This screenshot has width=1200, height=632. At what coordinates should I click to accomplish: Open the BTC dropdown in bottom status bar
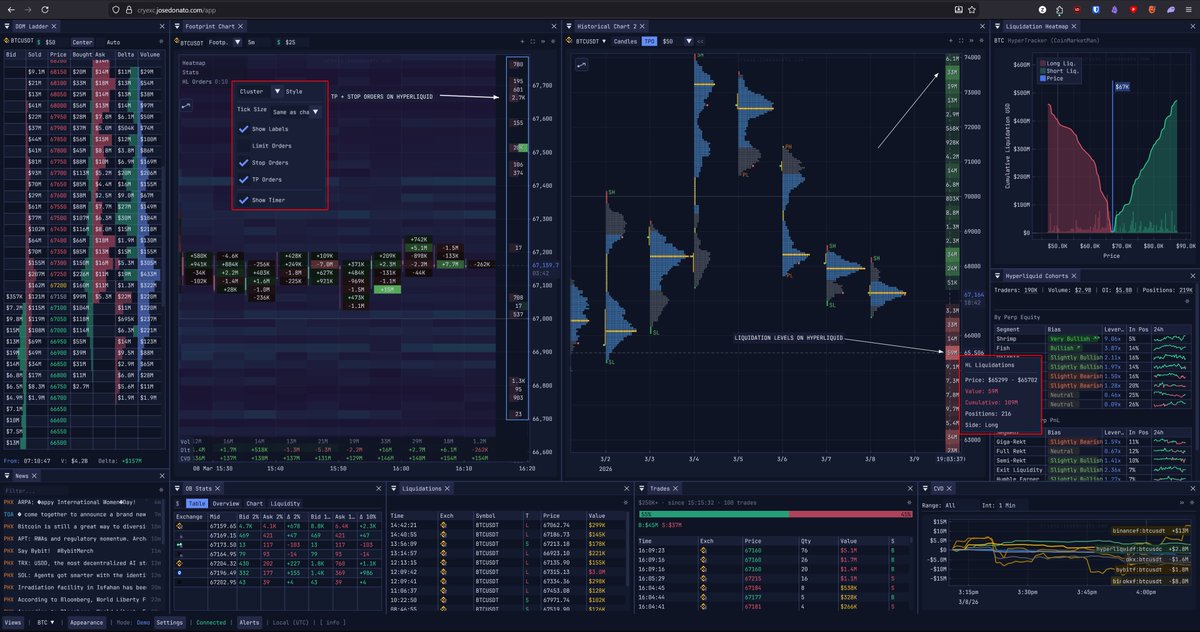coord(46,622)
